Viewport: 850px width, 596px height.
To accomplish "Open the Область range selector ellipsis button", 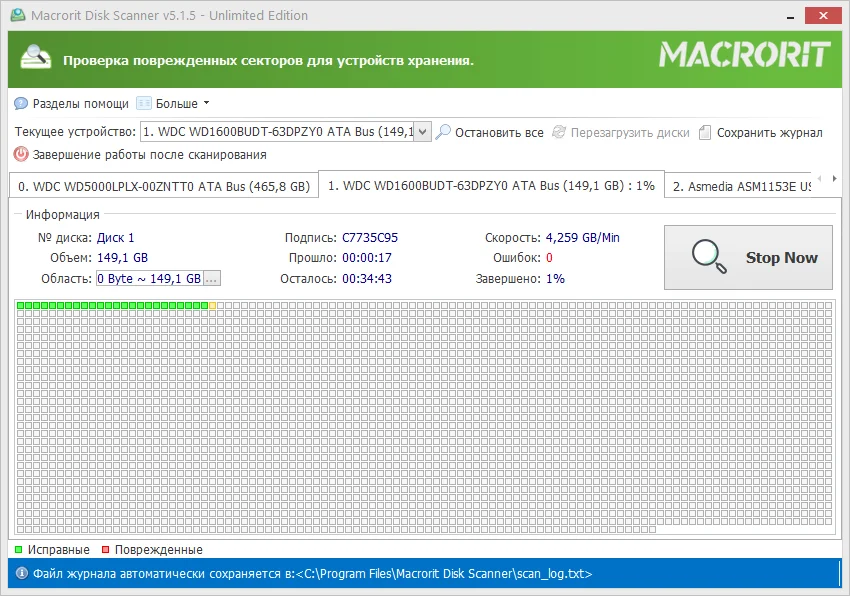I will [x=211, y=279].
